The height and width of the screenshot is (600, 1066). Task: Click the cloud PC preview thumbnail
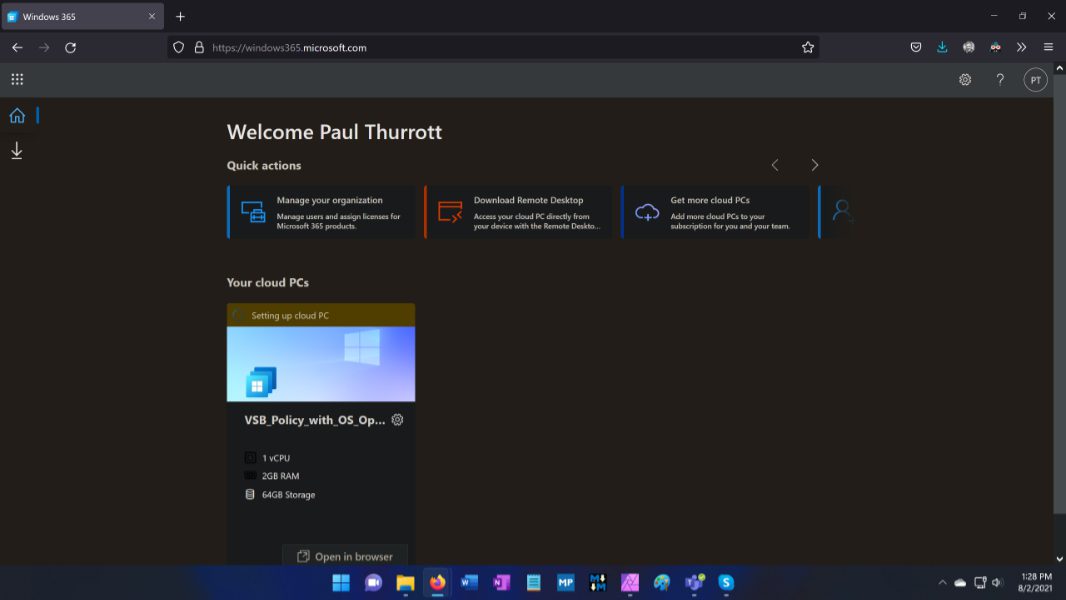click(321, 363)
